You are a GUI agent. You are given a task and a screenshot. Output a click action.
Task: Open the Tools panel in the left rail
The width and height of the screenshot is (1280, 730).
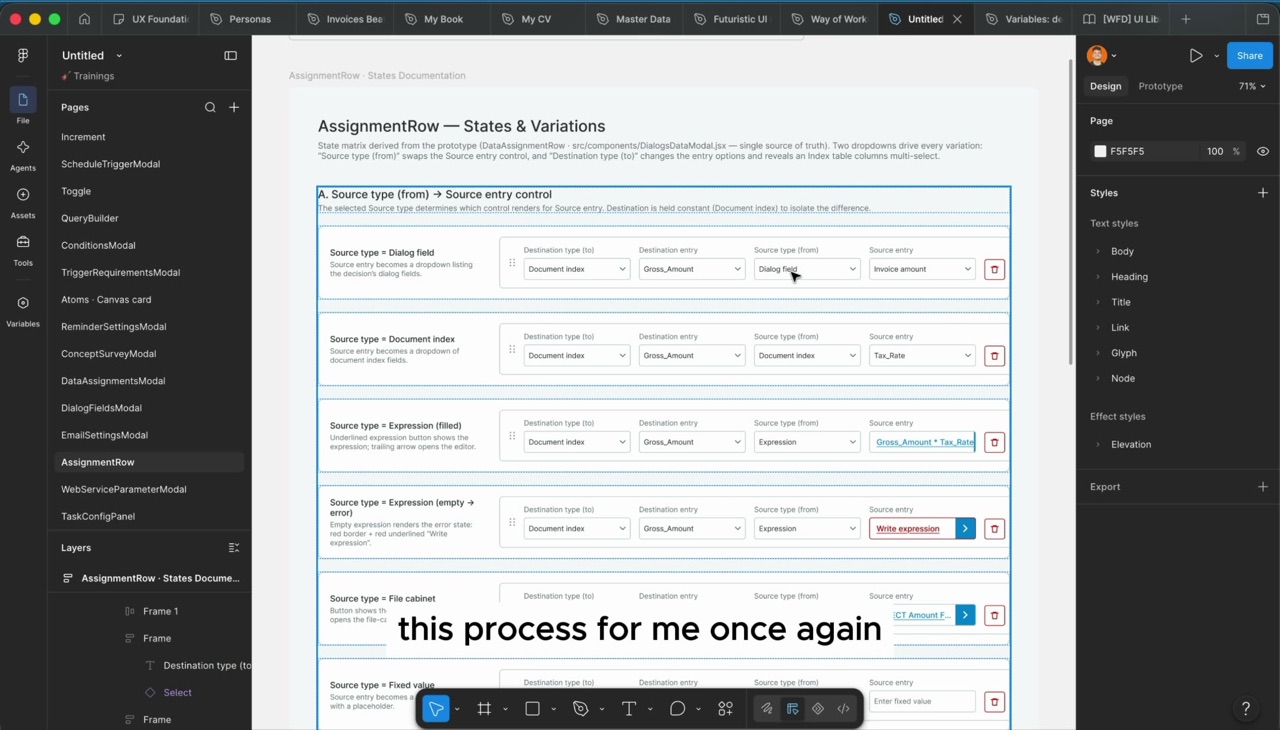pos(23,249)
